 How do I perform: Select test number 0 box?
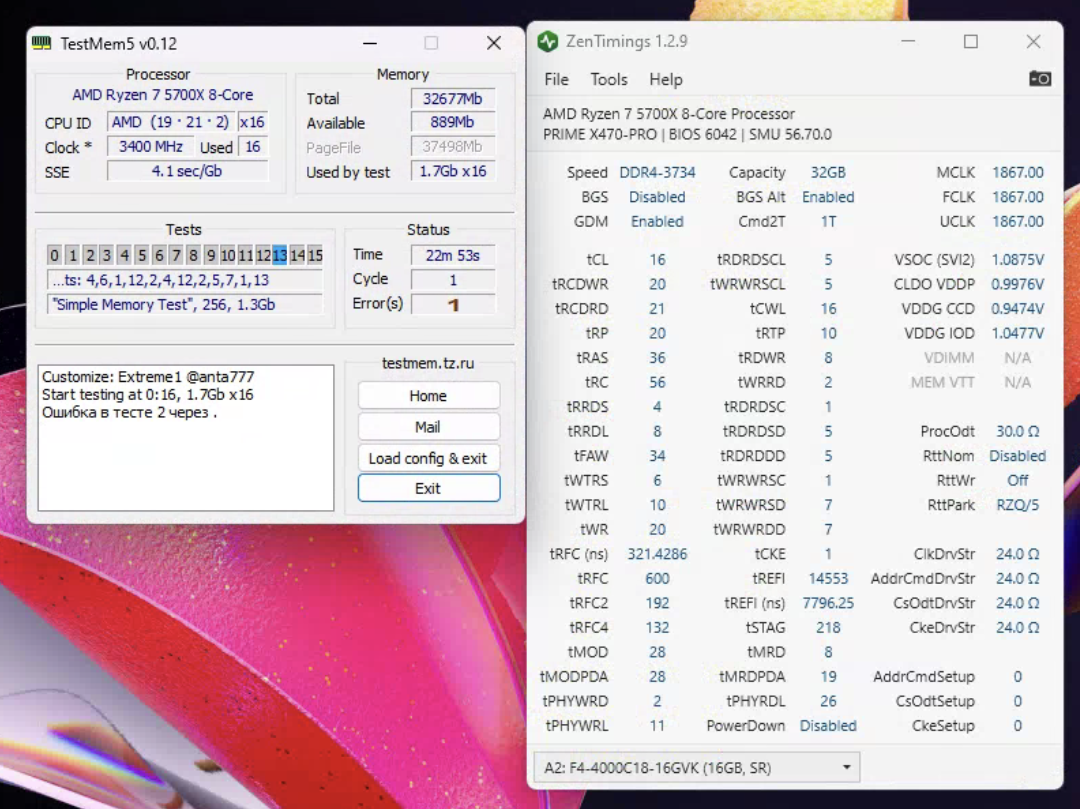click(54, 255)
